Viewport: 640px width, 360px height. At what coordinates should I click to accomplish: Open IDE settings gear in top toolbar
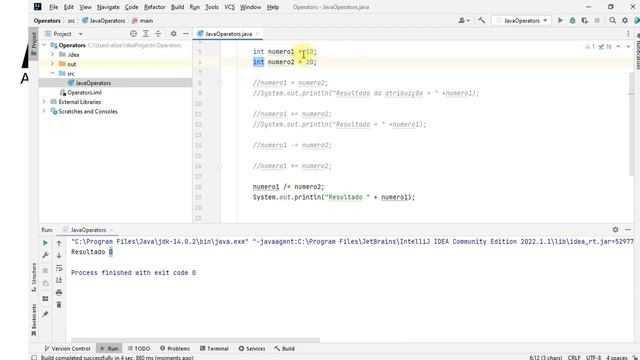point(625,20)
